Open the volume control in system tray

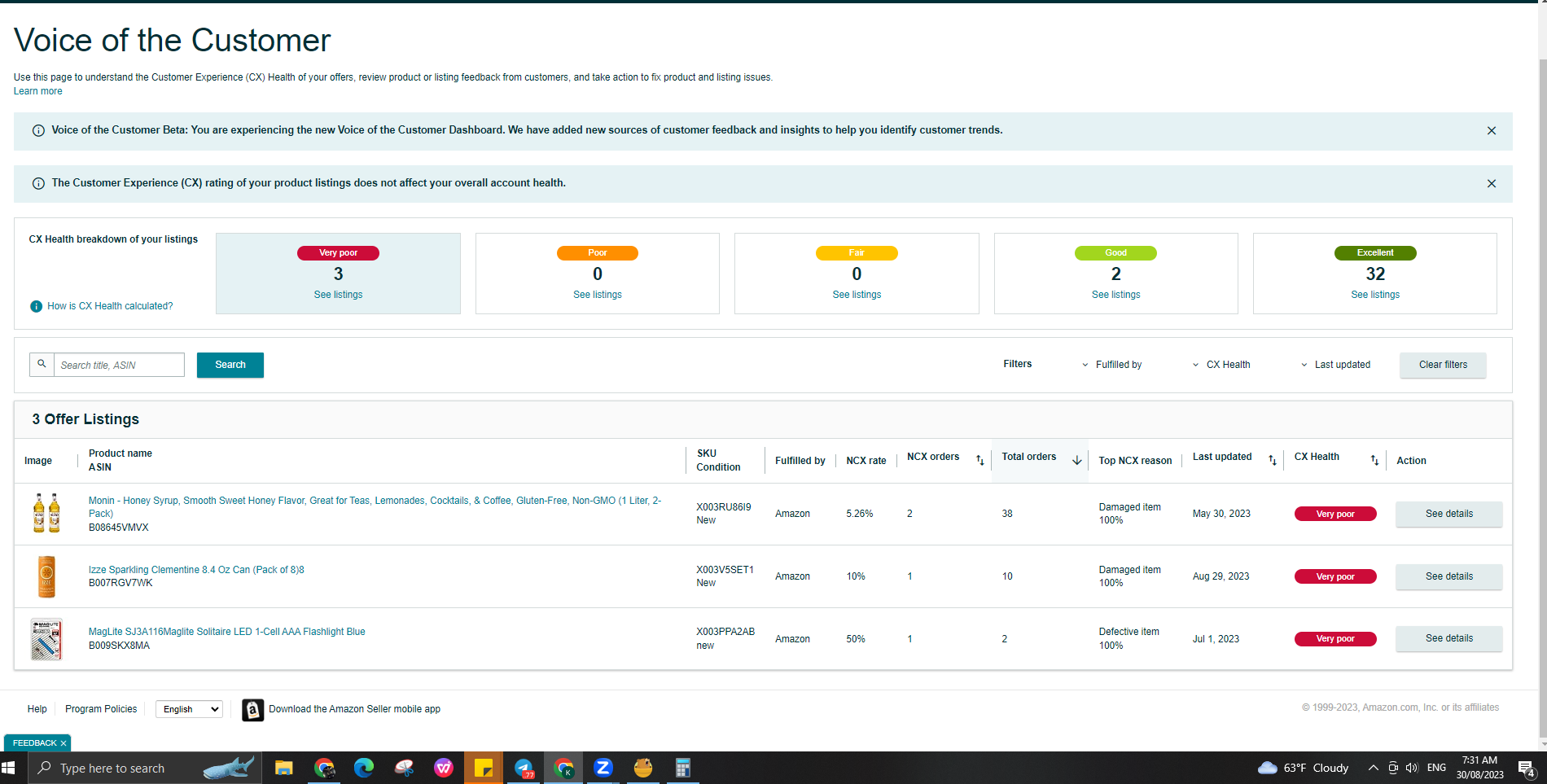click(1412, 768)
